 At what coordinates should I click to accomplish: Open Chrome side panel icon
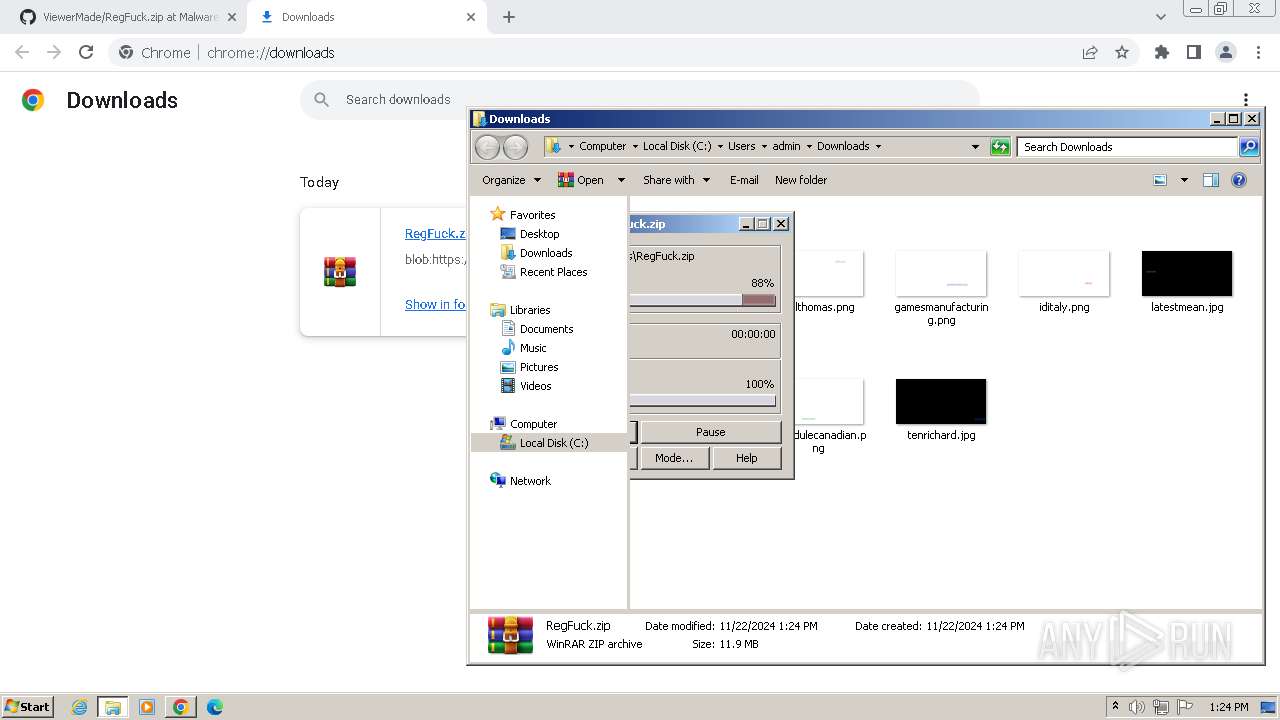pyautogui.click(x=1193, y=52)
